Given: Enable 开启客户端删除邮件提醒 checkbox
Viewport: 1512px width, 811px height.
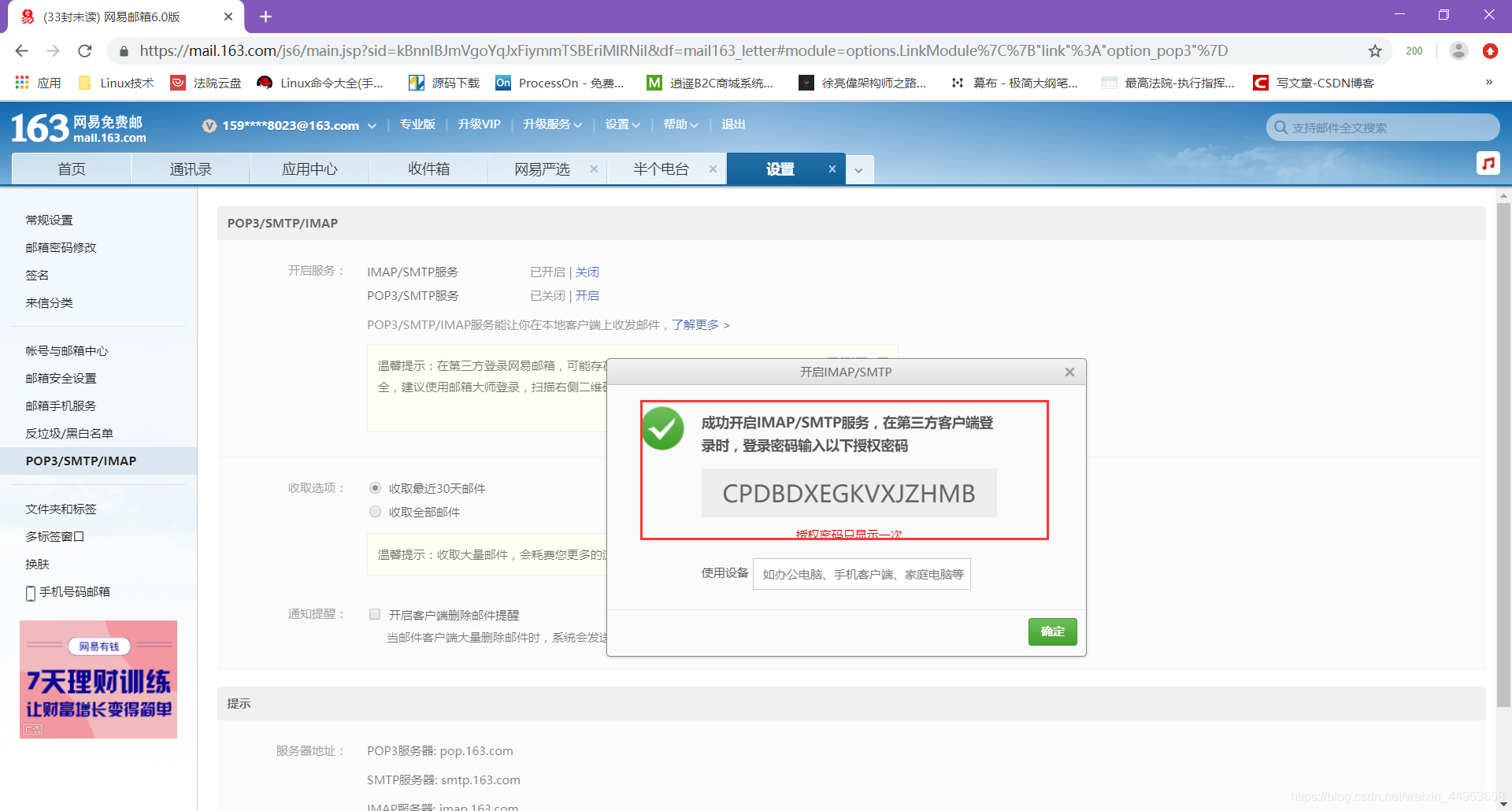Looking at the screenshot, I should [375, 614].
